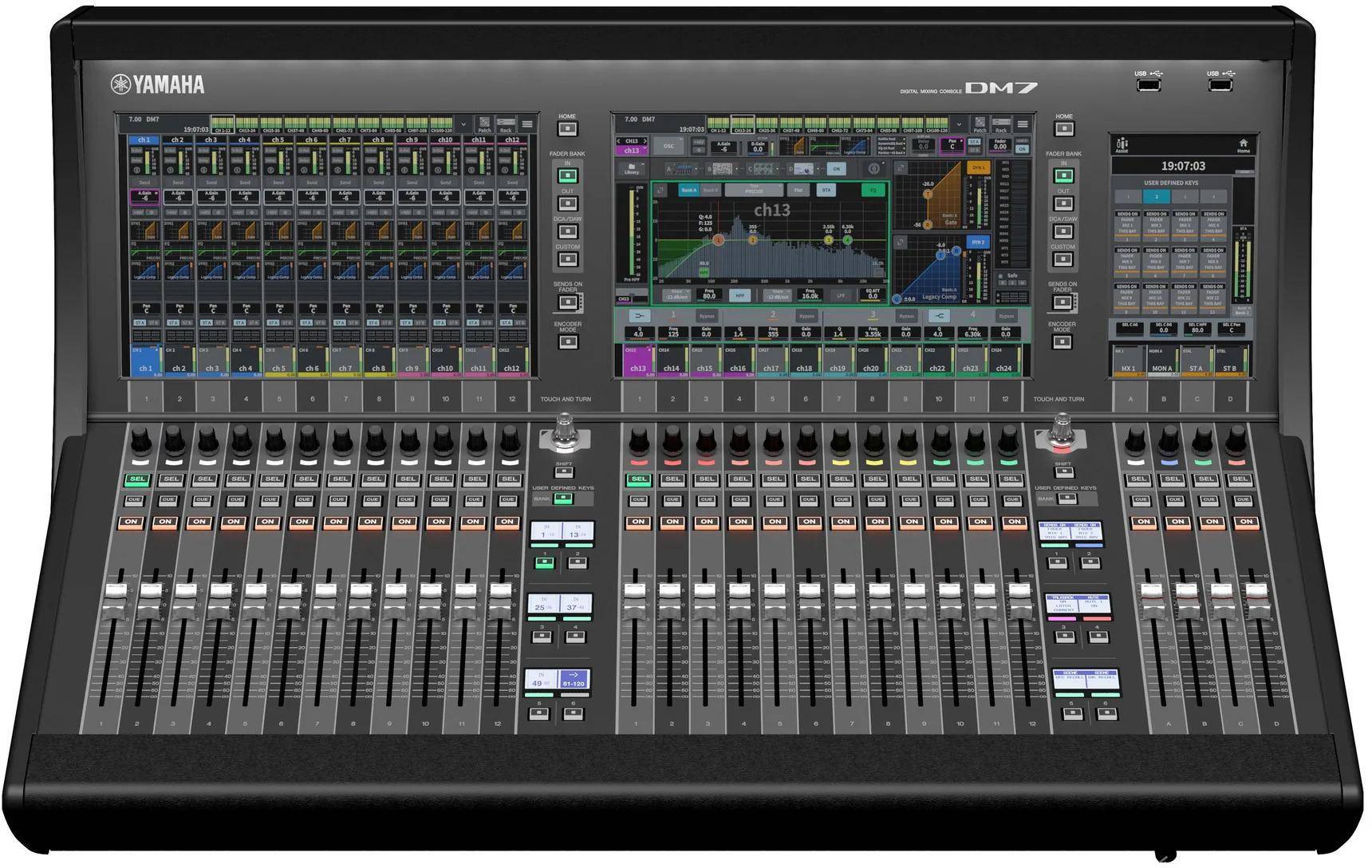Go to the previous channel with the left arrow
The width and height of the screenshot is (1372, 868).
[619, 141]
